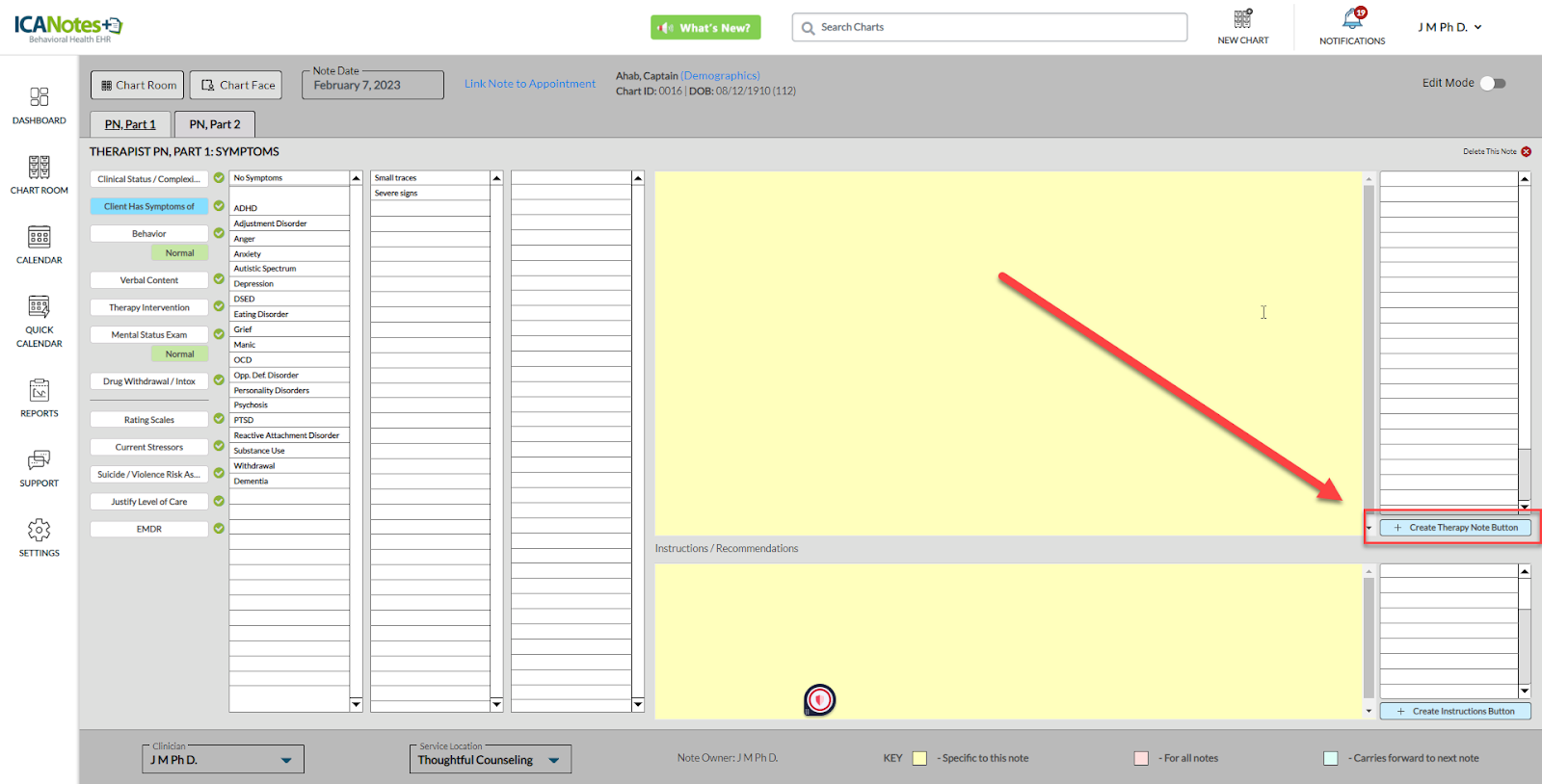The height and width of the screenshot is (784, 1542).
Task: Click the down arrow of the Small traces list
Action: (496, 705)
